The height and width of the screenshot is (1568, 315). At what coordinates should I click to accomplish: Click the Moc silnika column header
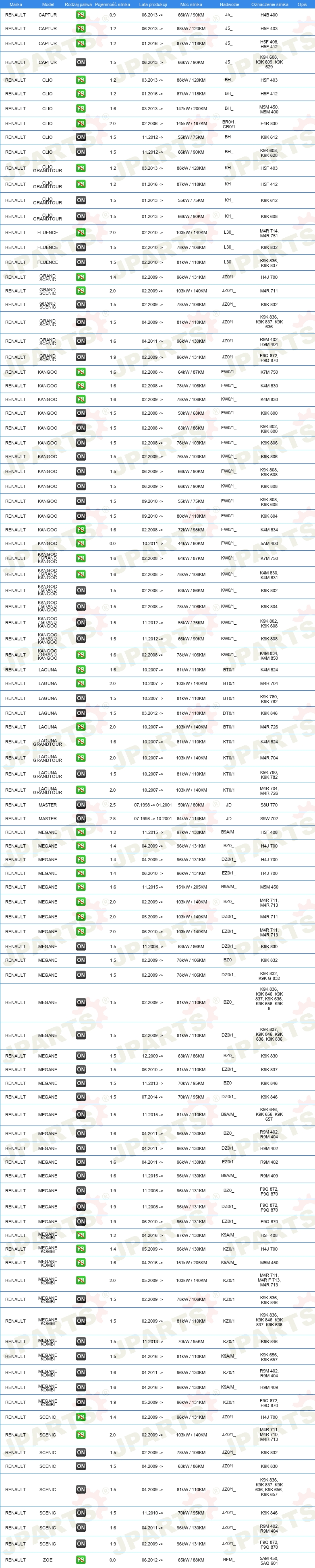click(191, 4)
